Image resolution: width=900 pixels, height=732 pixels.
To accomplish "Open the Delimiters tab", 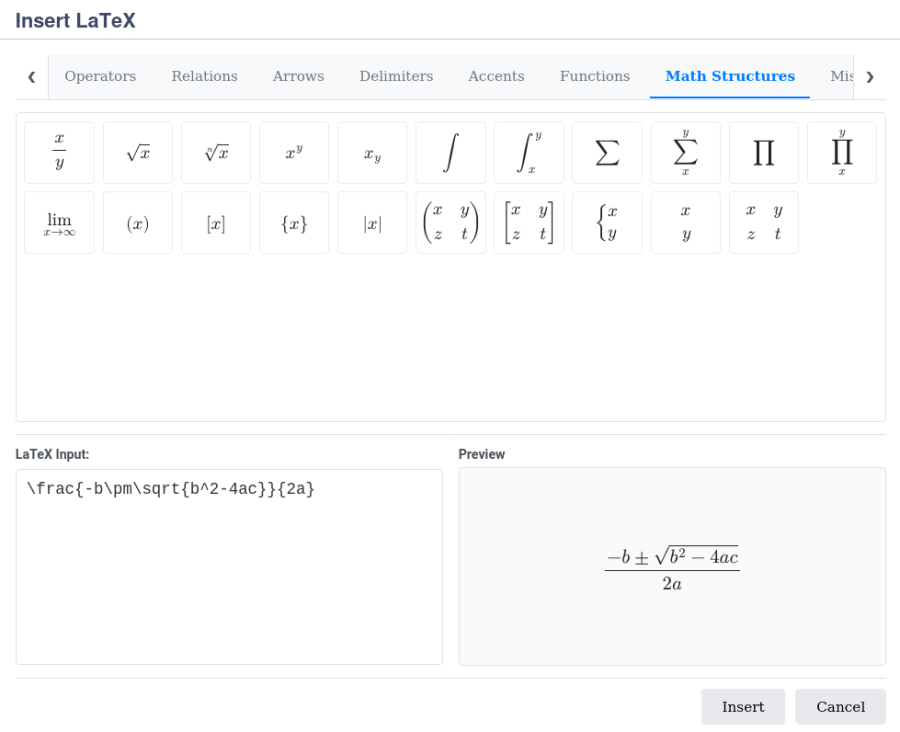I will tap(396, 76).
